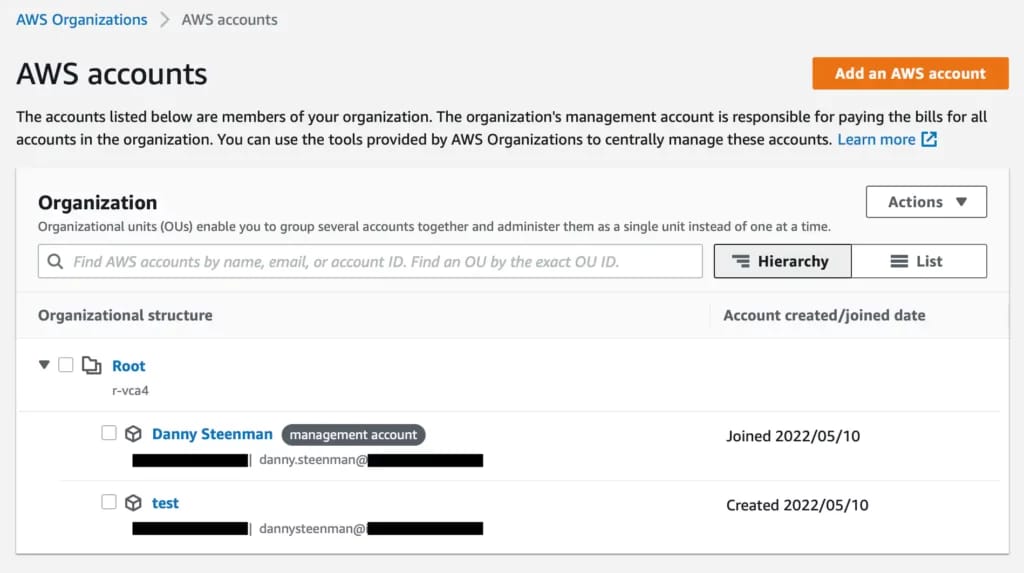Click the Joined 2022/05/10 date text

point(793,436)
